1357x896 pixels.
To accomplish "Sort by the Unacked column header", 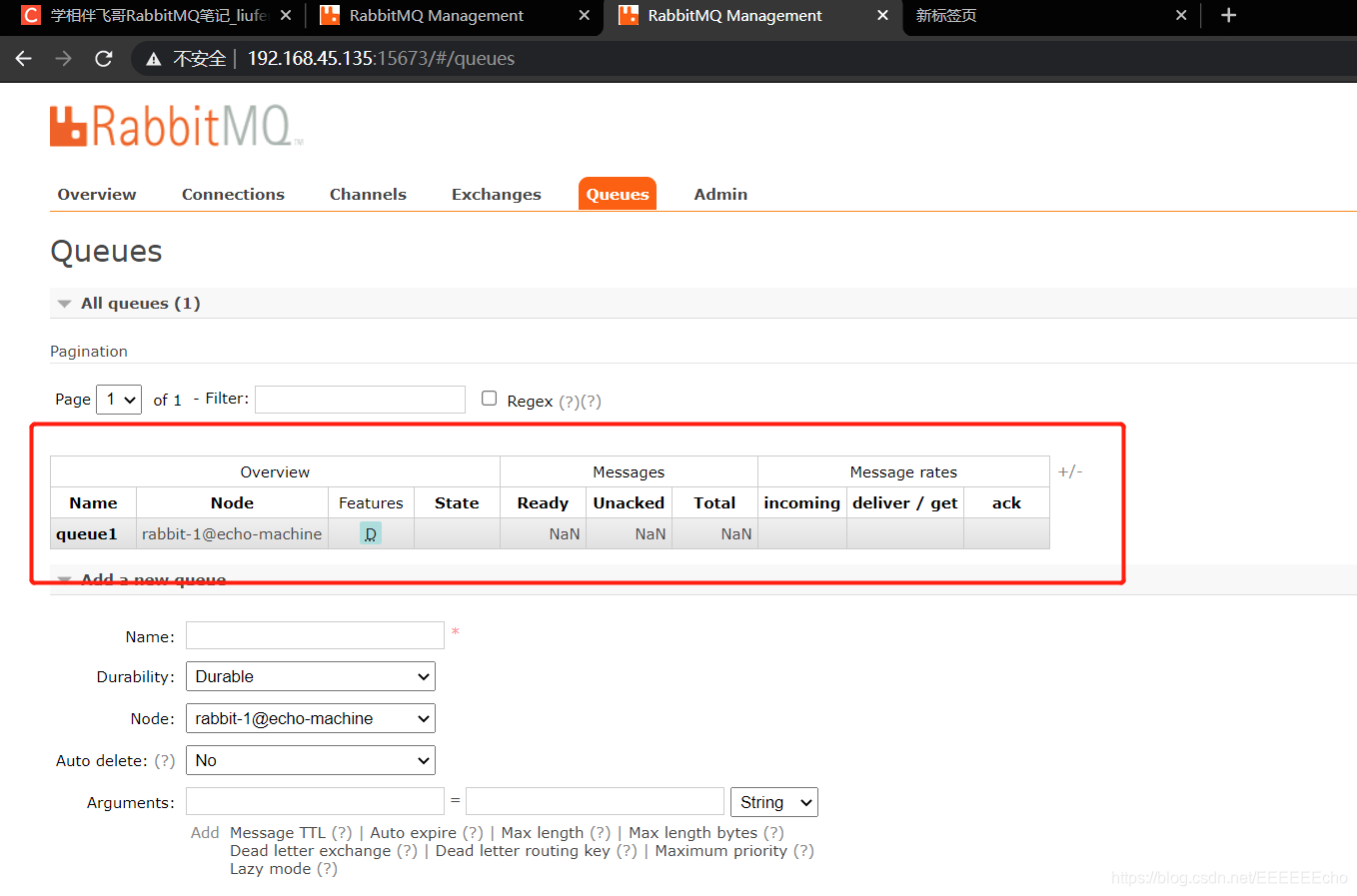I will click(629, 502).
